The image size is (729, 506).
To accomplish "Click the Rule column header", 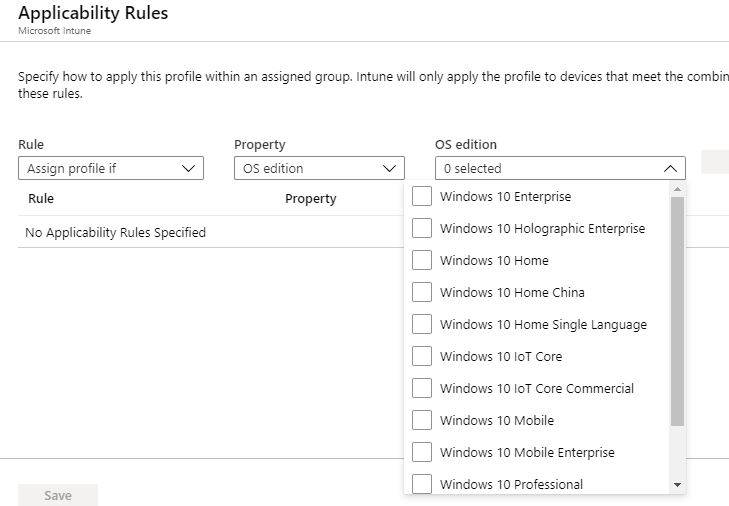I will 41,199.
